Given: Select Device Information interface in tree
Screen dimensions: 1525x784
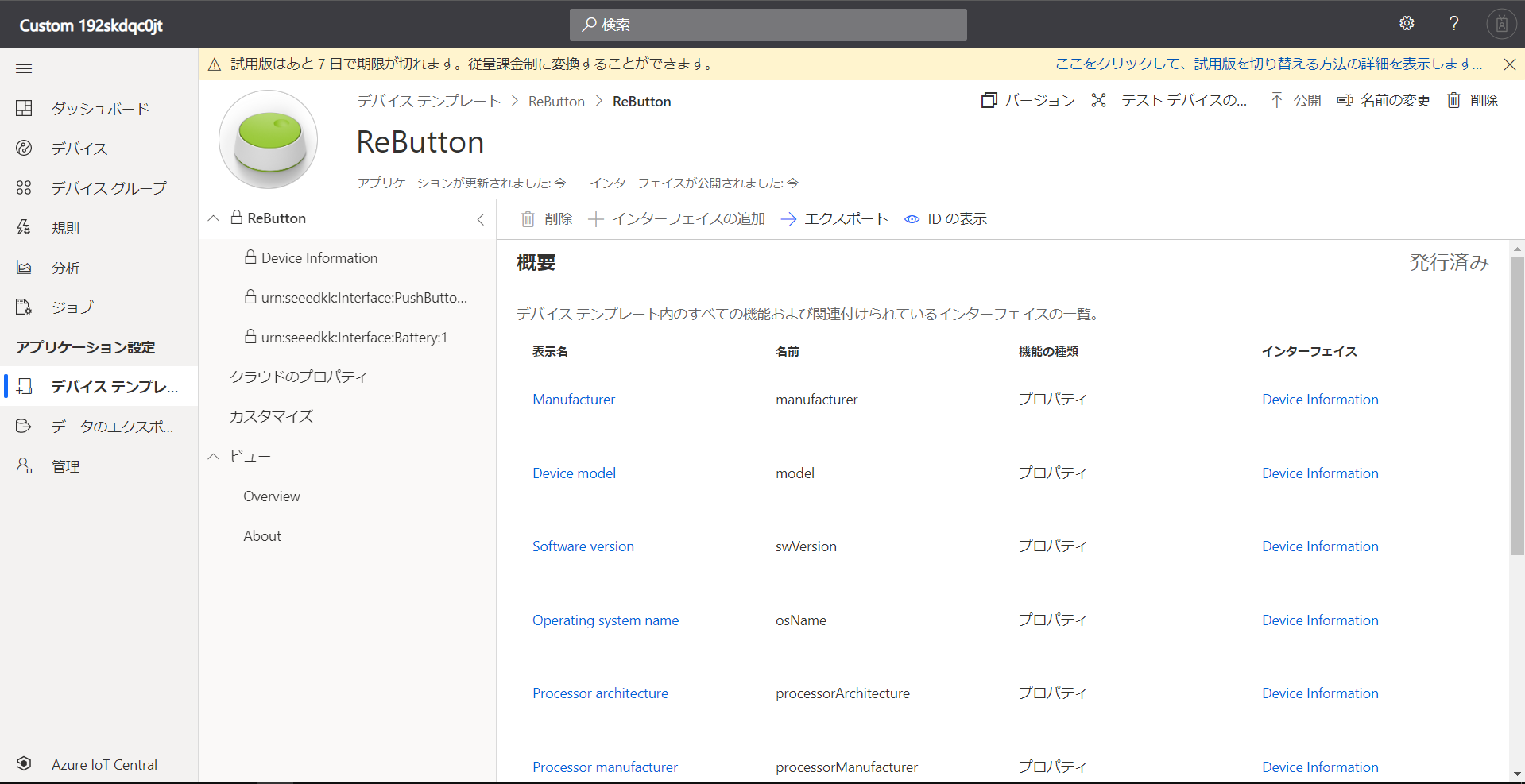Looking at the screenshot, I should point(319,258).
